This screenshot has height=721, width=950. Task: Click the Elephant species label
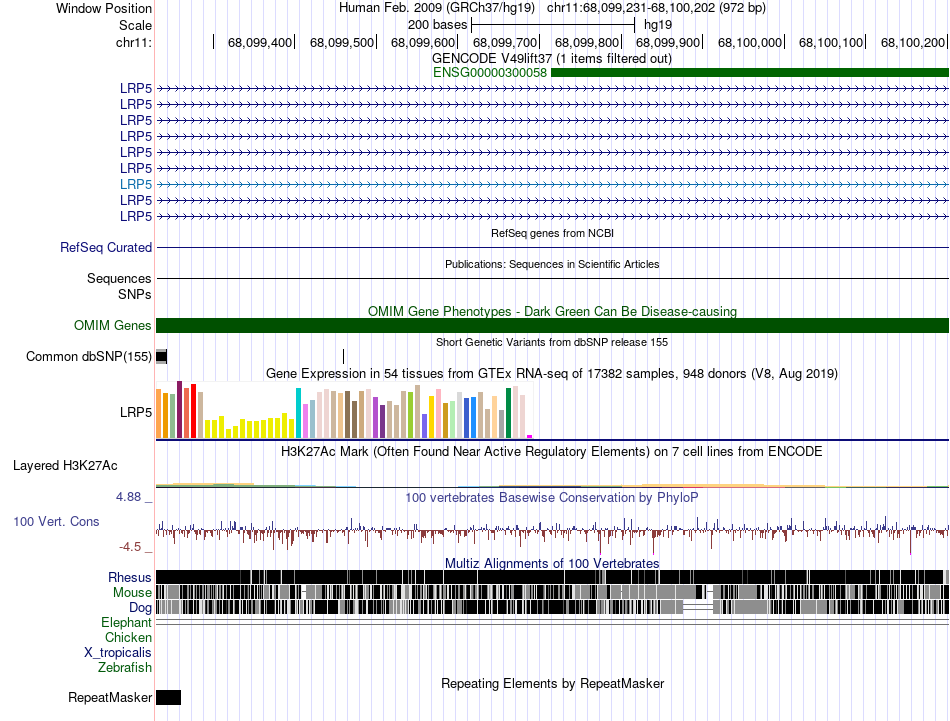[127, 623]
